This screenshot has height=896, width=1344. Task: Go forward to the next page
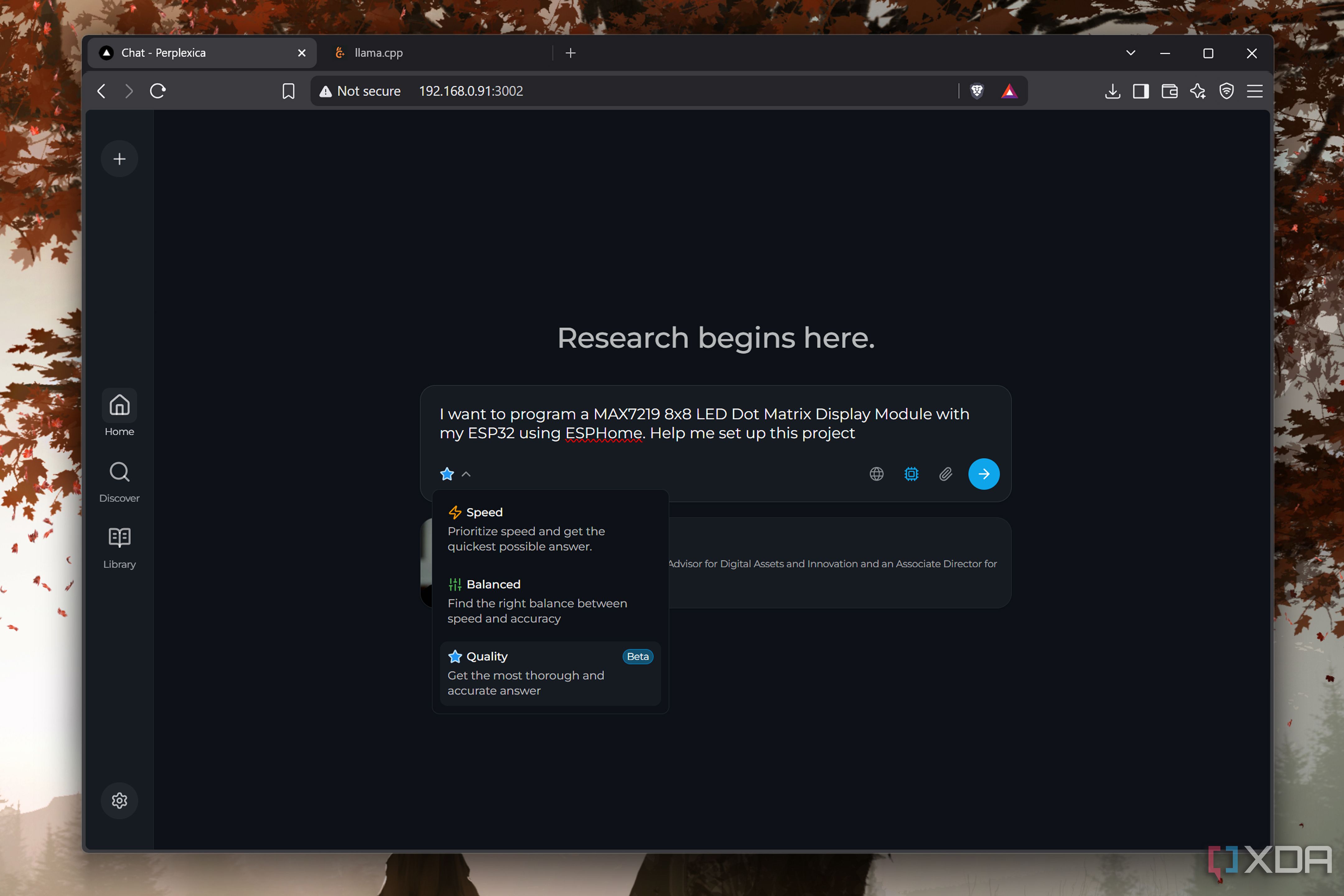pyautogui.click(x=129, y=91)
